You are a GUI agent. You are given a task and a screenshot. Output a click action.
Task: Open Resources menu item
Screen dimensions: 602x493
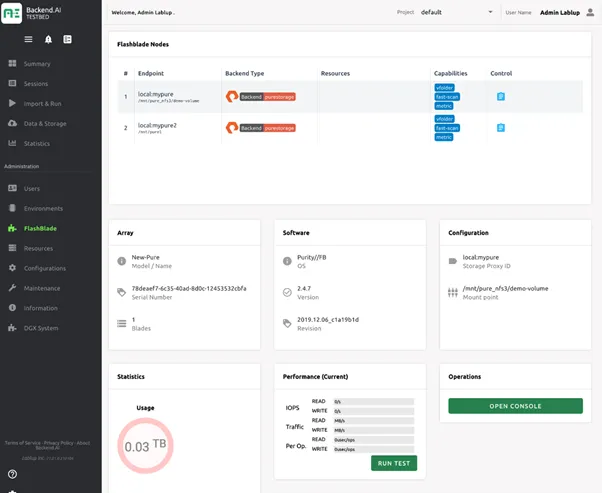coord(38,248)
